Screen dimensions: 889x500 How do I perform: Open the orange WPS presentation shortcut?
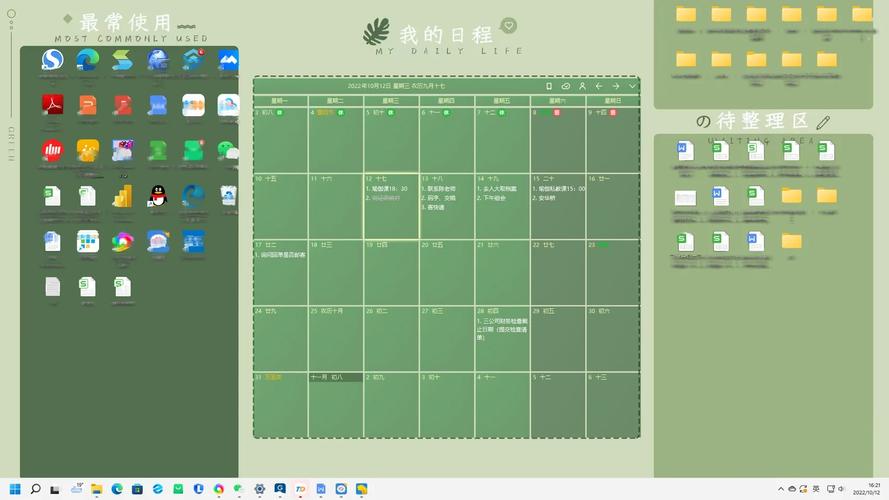(88, 105)
